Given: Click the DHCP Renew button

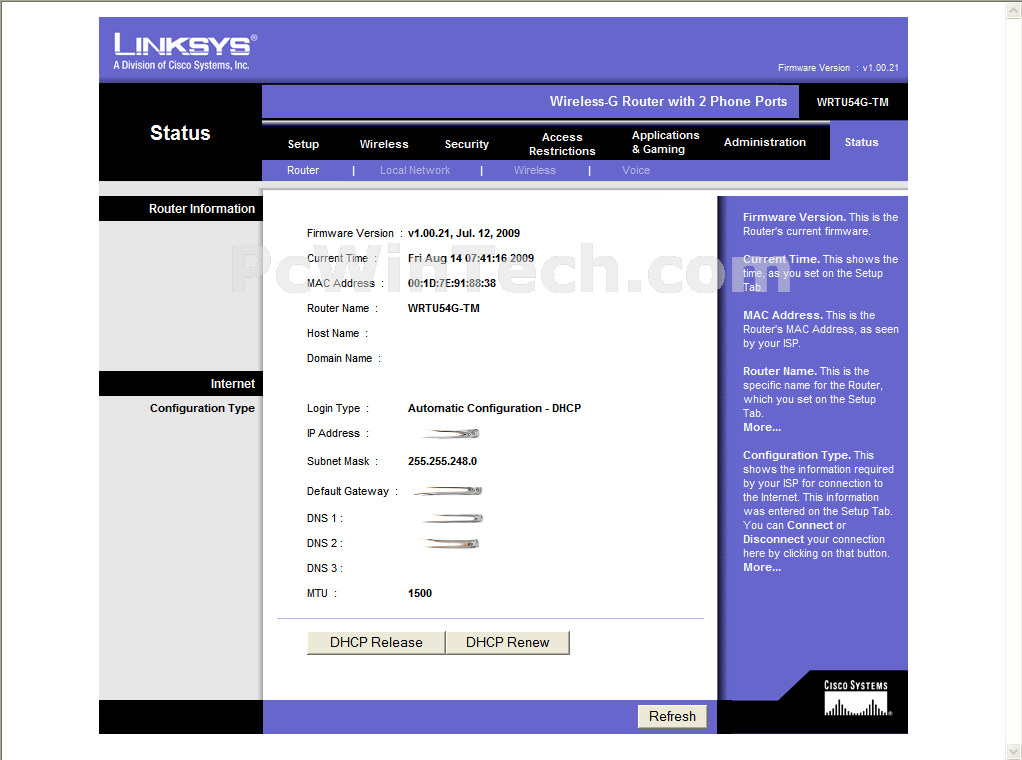Looking at the screenshot, I should [508, 643].
